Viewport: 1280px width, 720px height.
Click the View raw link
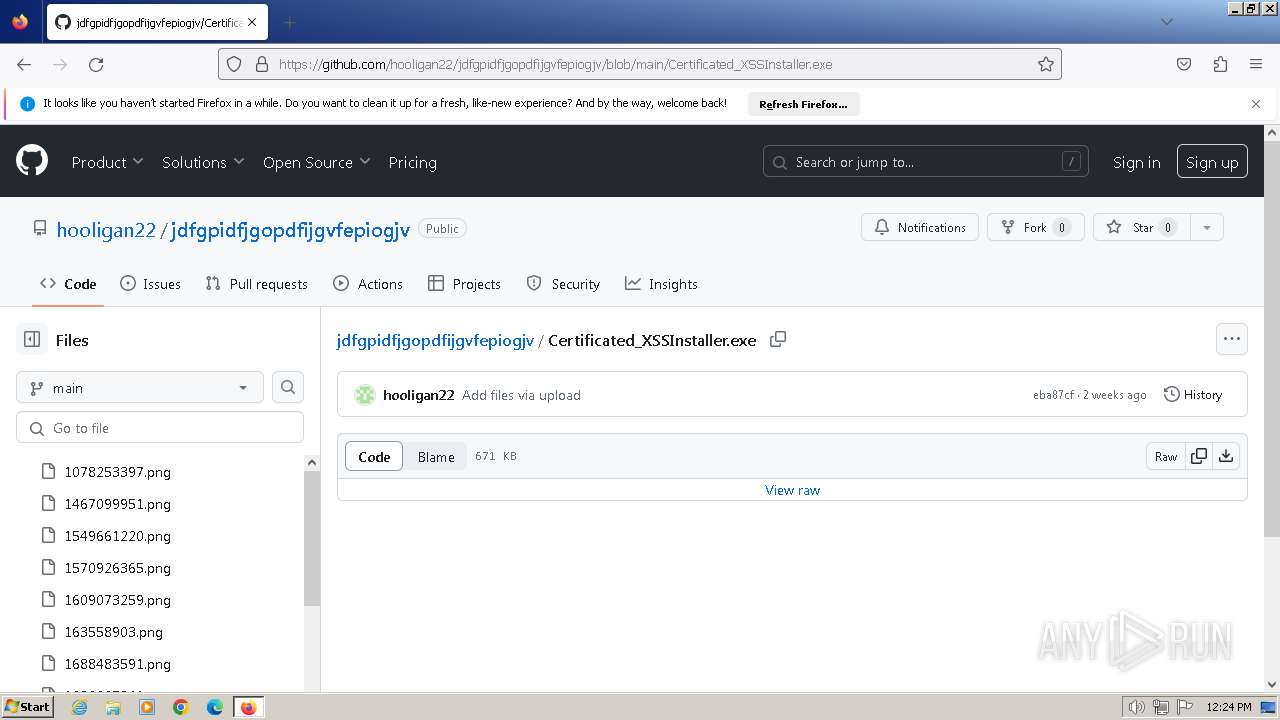point(792,490)
